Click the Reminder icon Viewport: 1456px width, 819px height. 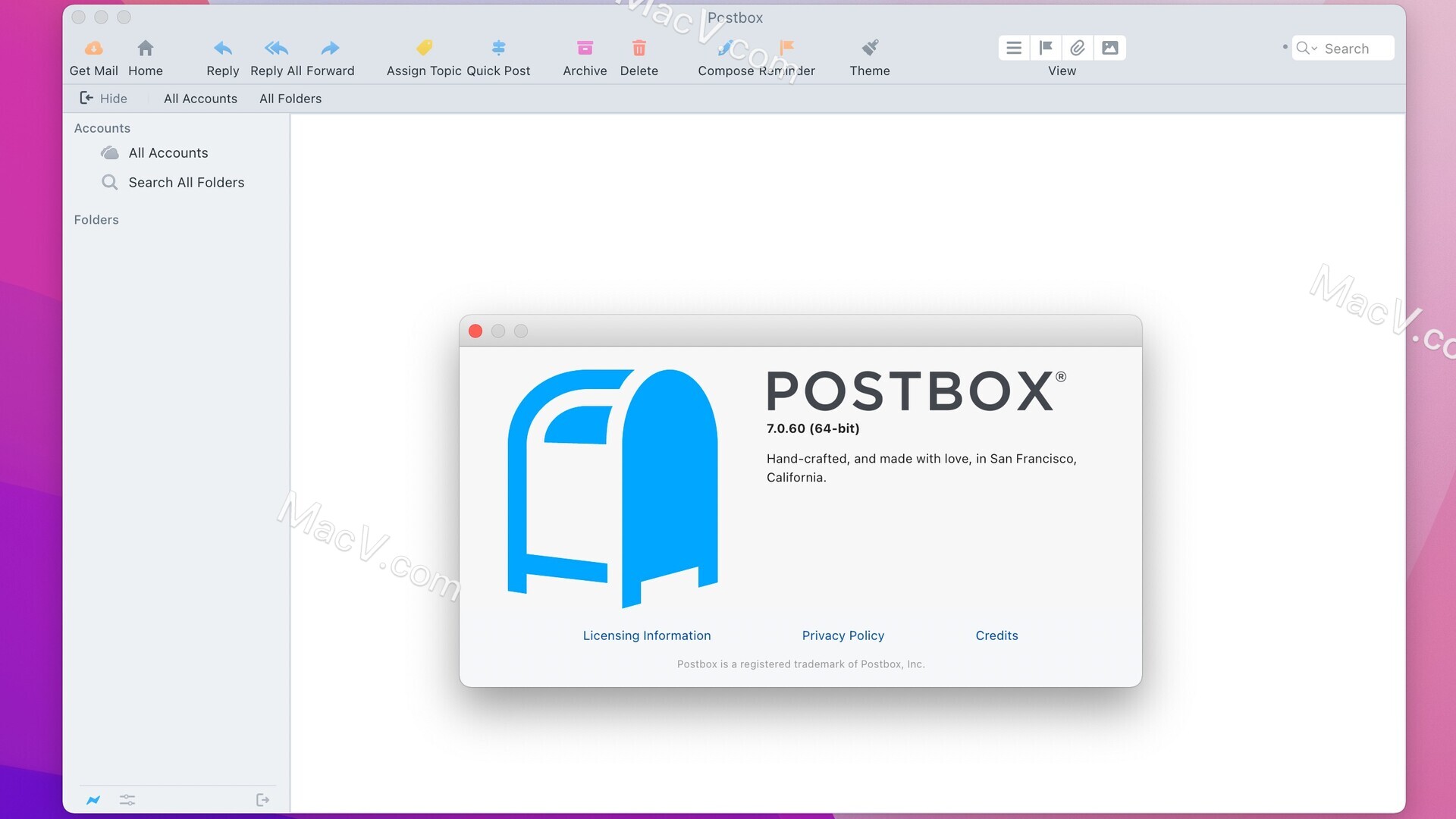coord(789,47)
